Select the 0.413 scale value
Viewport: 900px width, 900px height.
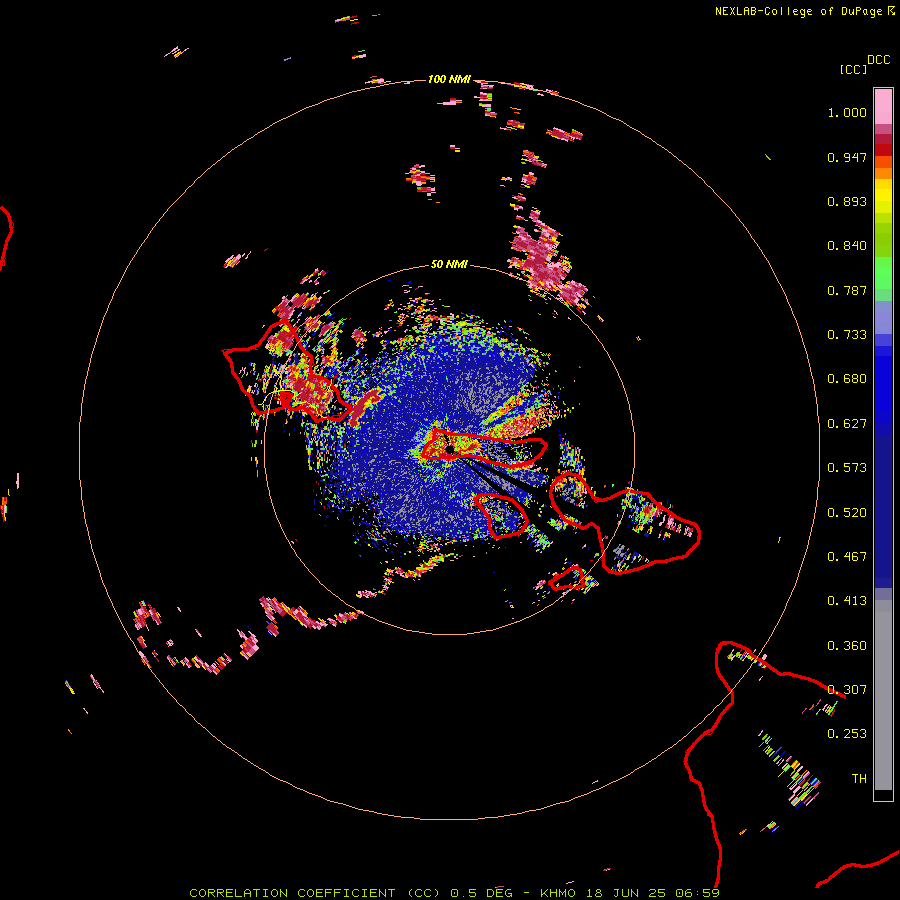coord(847,601)
